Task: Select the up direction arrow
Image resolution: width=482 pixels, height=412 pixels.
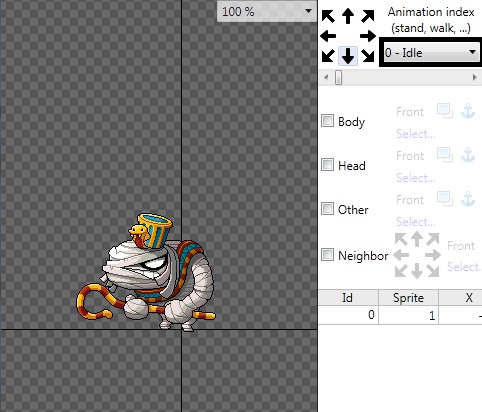Action: click(x=348, y=16)
